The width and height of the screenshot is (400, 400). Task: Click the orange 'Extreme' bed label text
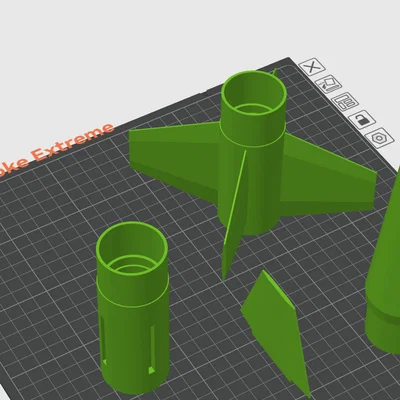click(x=72, y=142)
